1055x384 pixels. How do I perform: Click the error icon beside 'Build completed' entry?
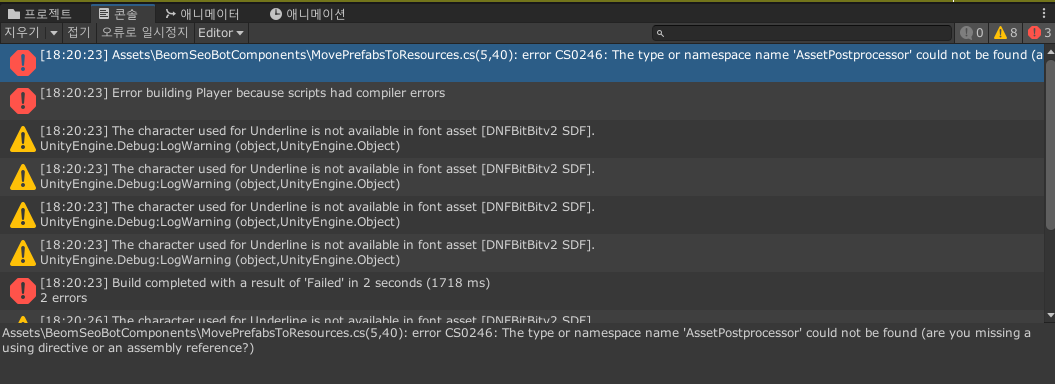point(22,291)
